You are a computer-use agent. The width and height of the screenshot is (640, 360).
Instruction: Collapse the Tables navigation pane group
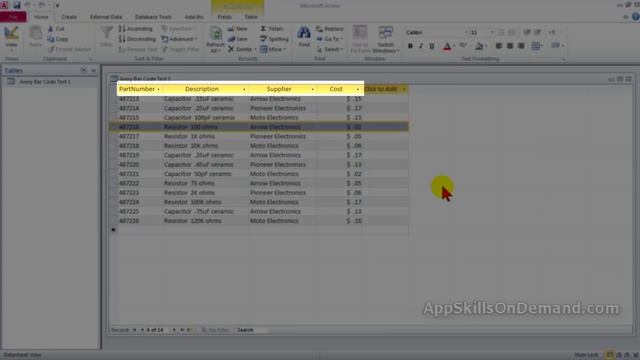pos(93,71)
